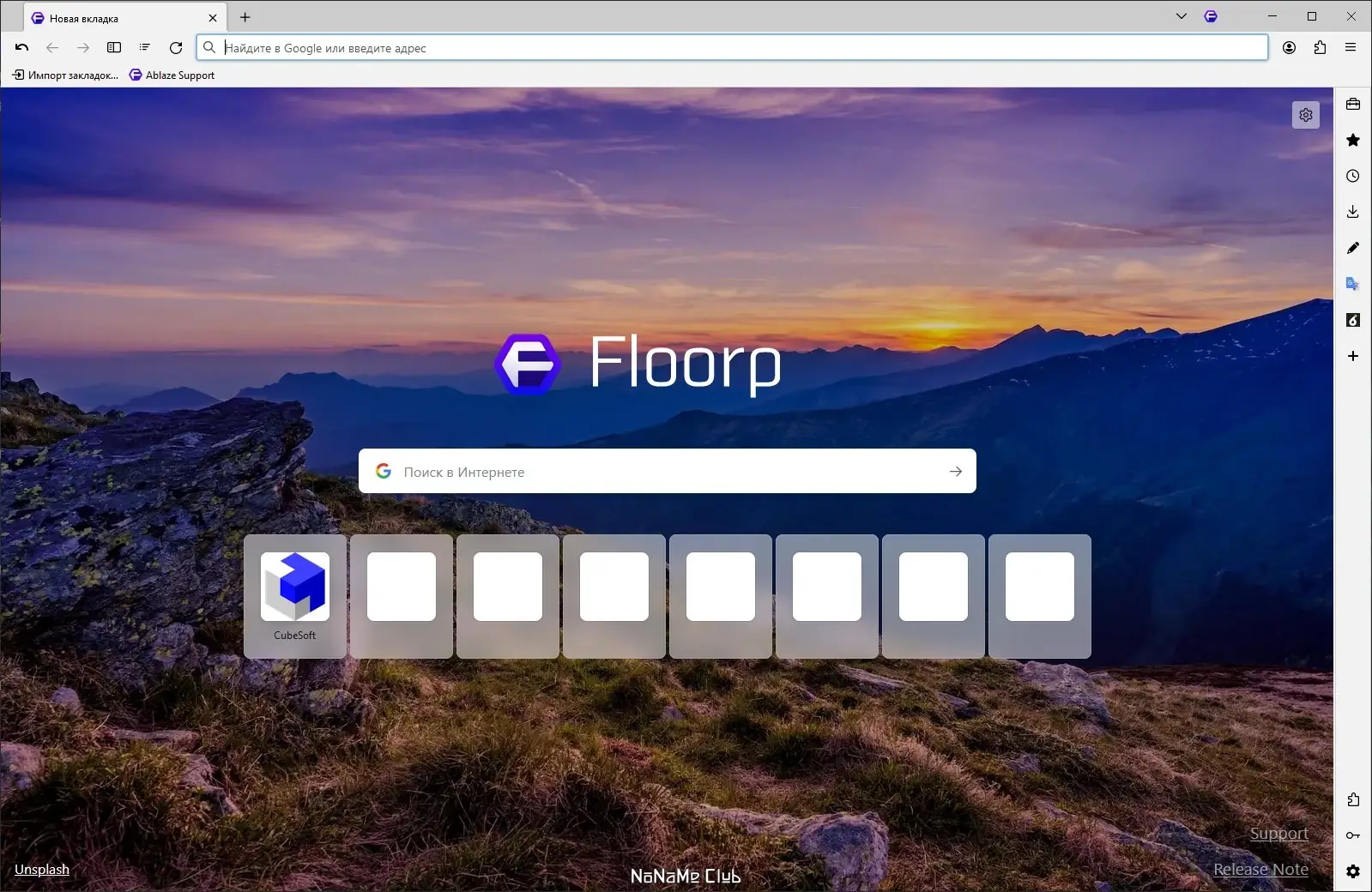Open the account profile icon
The width and height of the screenshot is (1372, 892).
pyautogui.click(x=1289, y=48)
